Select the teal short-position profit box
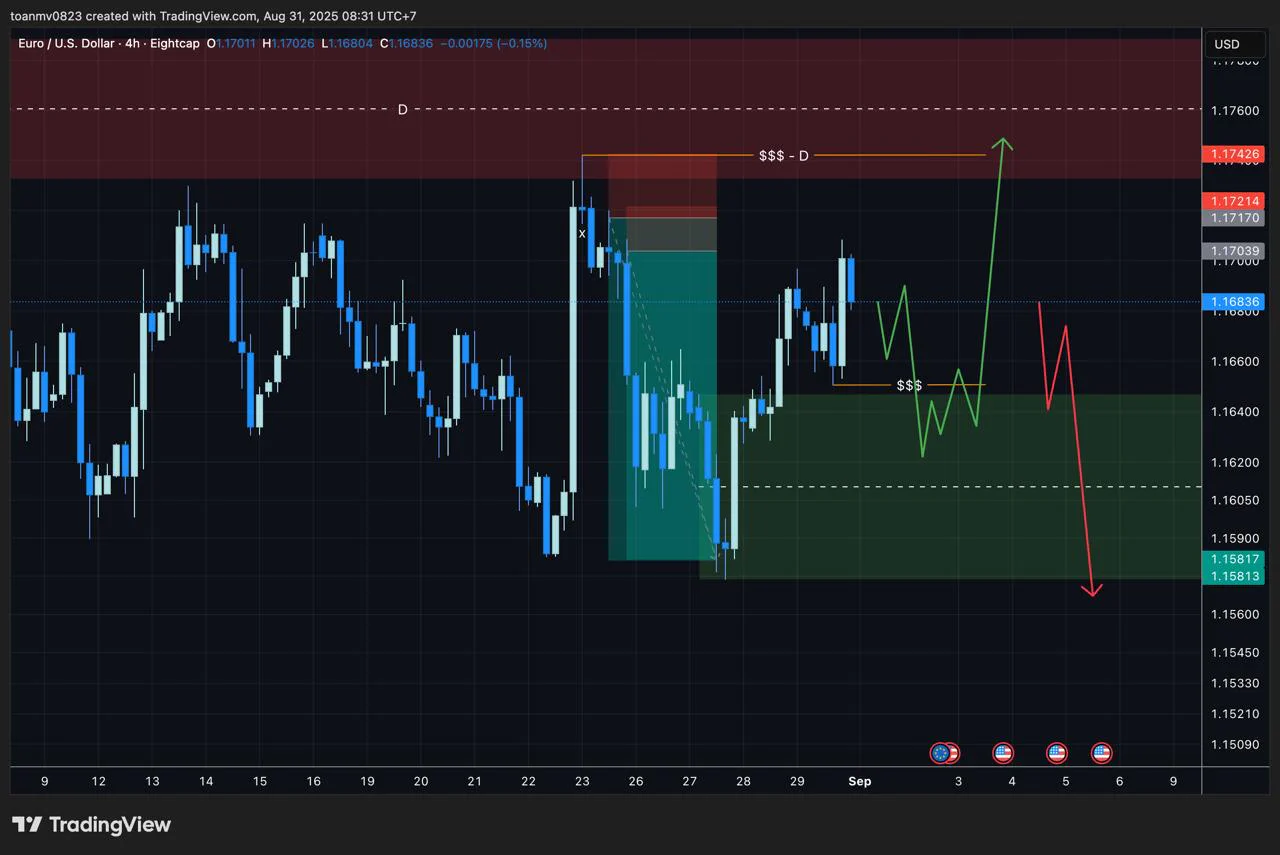Screen dimensions: 1280x855 tap(663, 405)
